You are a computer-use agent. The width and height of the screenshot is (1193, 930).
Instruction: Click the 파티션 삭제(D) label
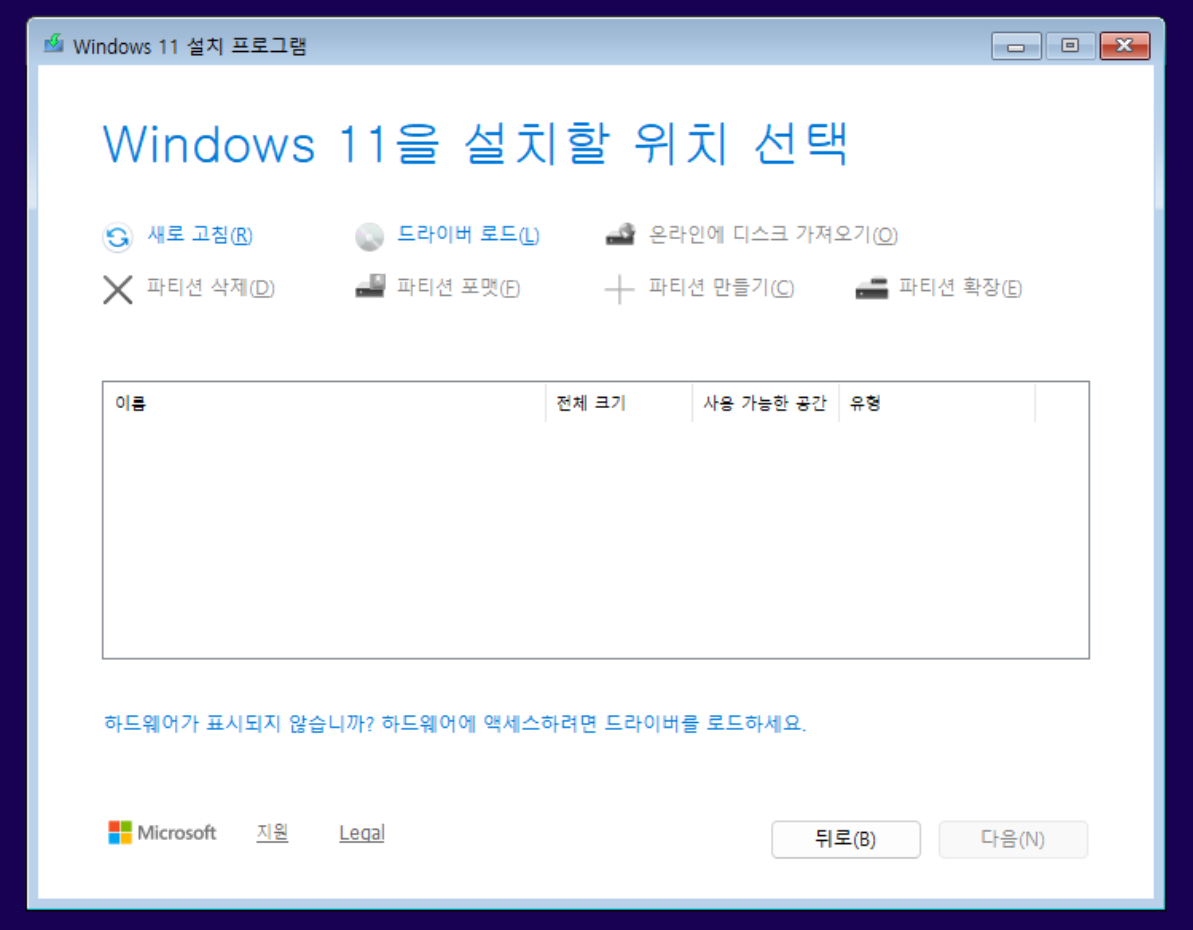tap(211, 288)
